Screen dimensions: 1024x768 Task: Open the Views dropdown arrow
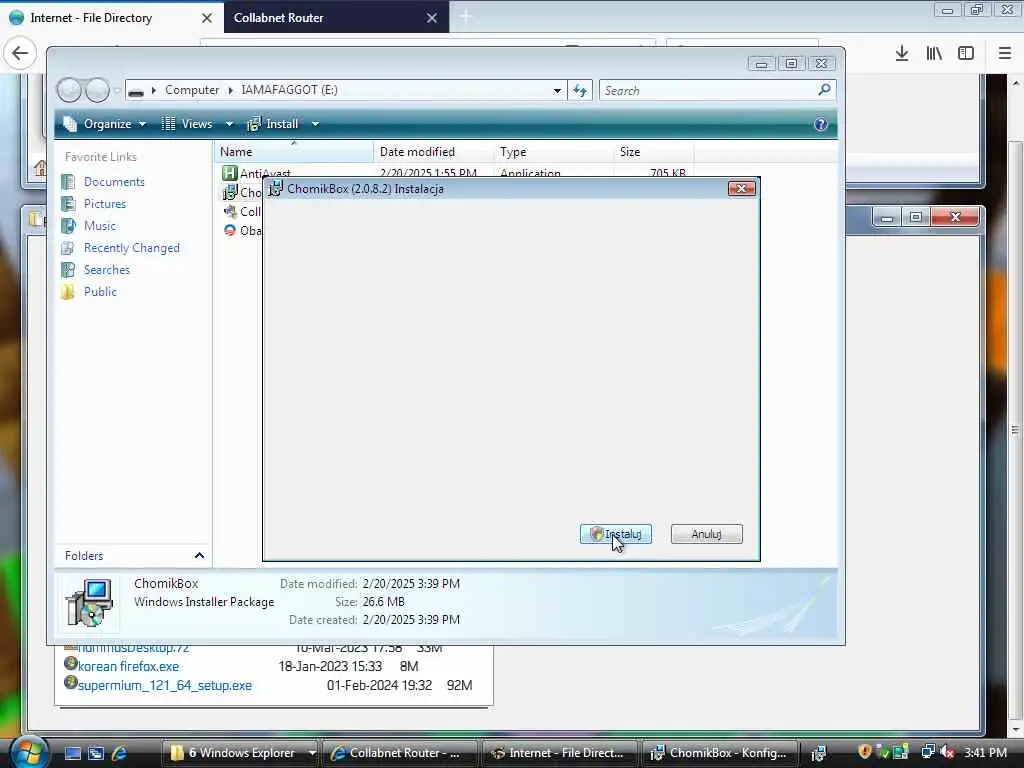229,123
